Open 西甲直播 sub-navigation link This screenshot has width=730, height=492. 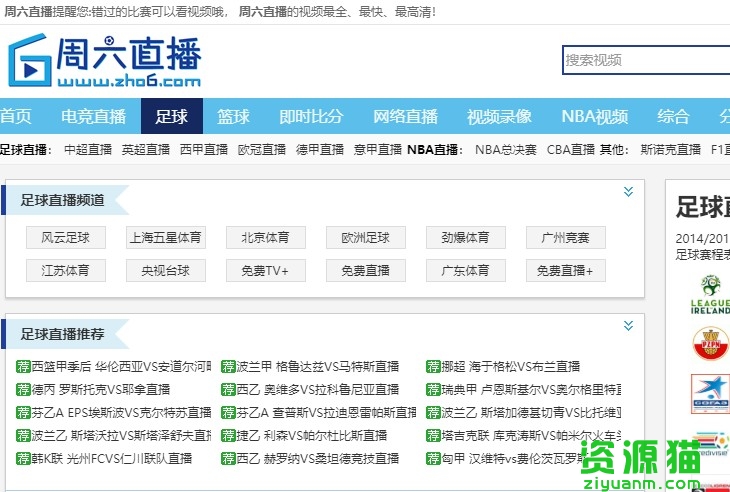[x=204, y=149]
